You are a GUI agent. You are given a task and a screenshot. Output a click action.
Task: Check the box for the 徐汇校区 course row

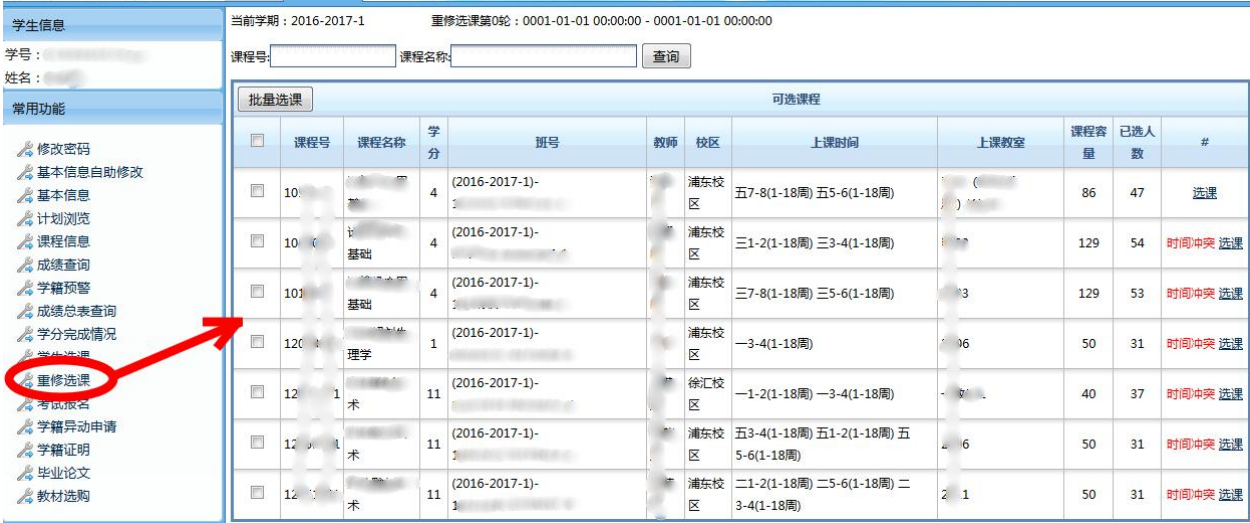[257, 392]
